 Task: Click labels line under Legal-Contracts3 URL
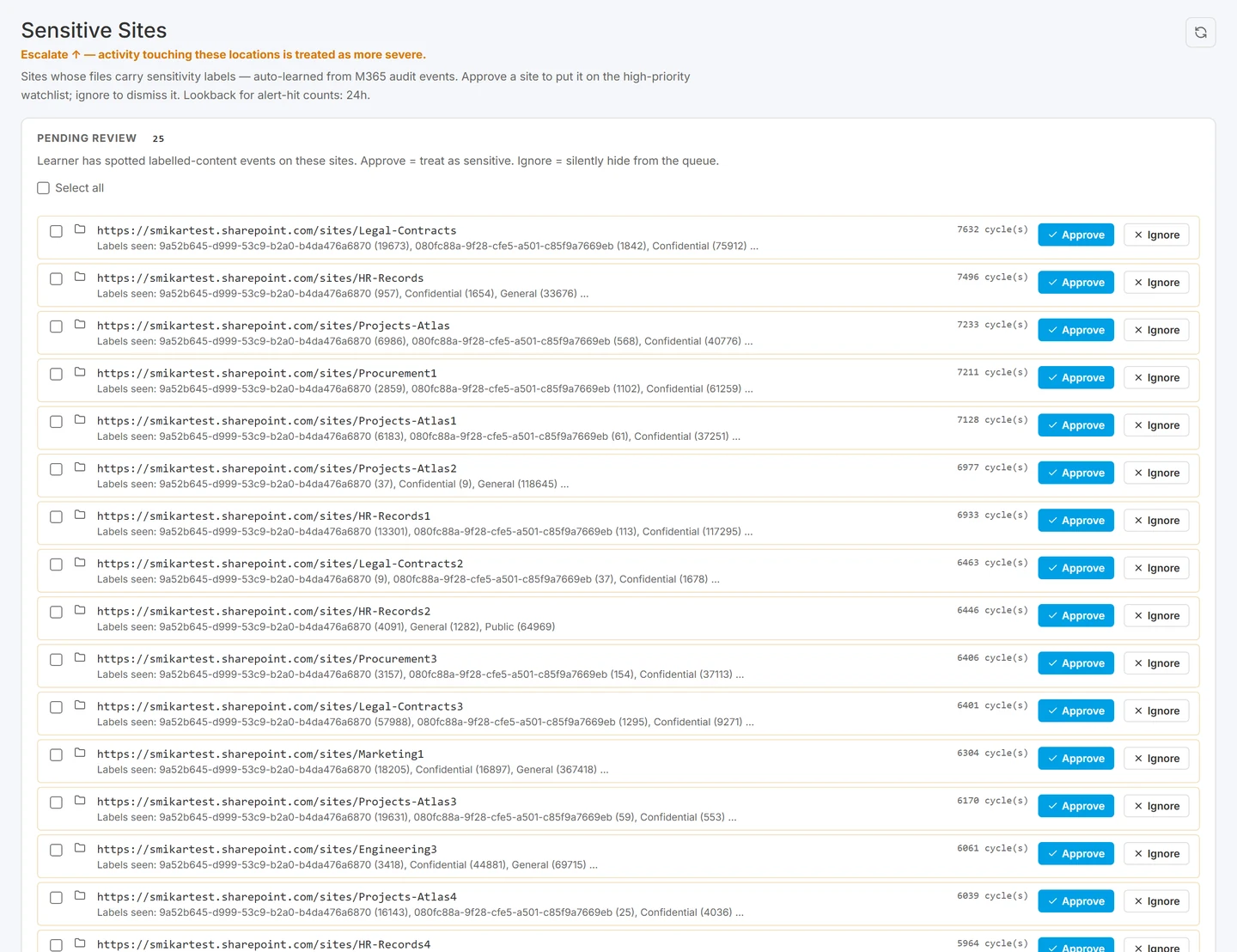[x=425, y=722]
